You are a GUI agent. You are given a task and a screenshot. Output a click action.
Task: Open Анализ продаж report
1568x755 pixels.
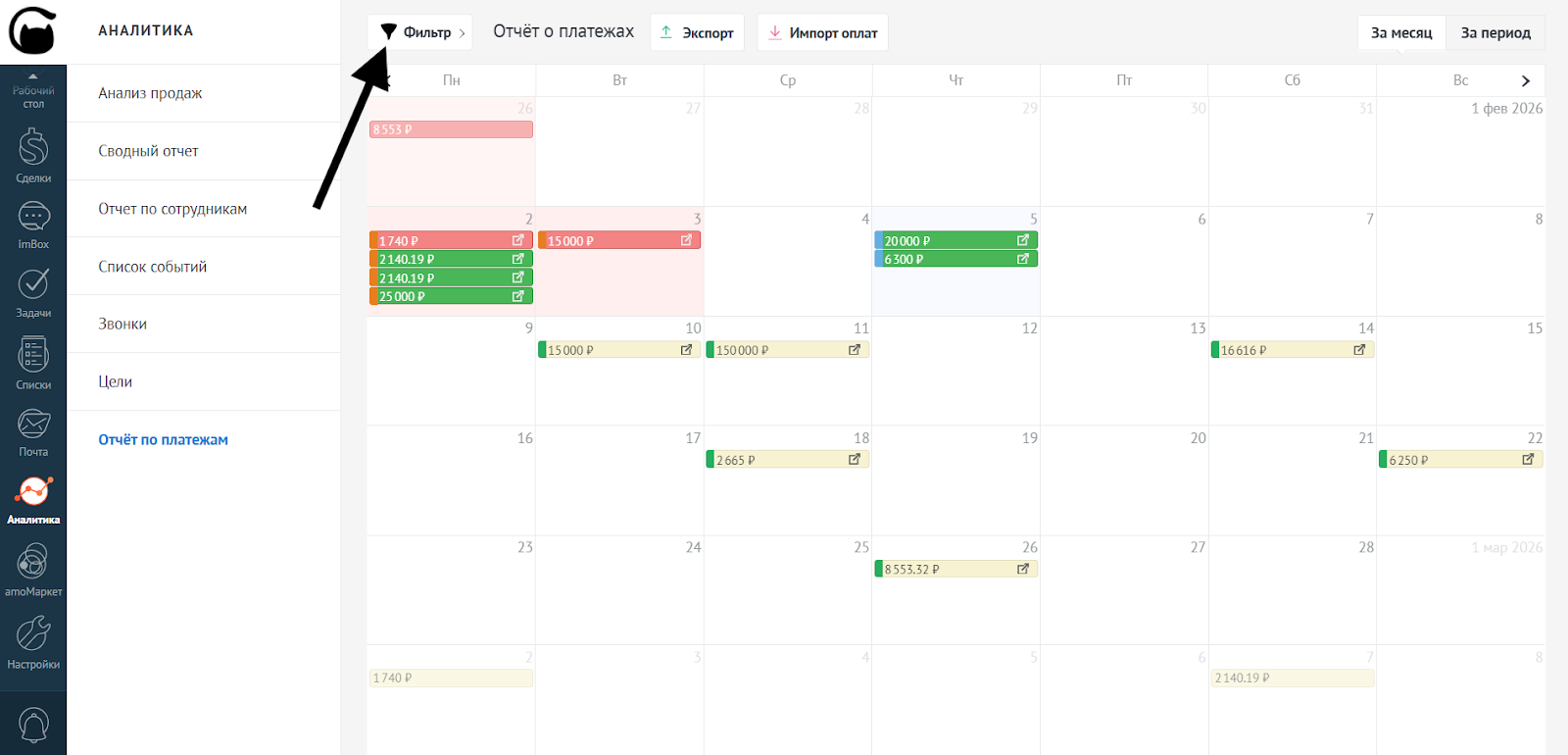click(150, 93)
